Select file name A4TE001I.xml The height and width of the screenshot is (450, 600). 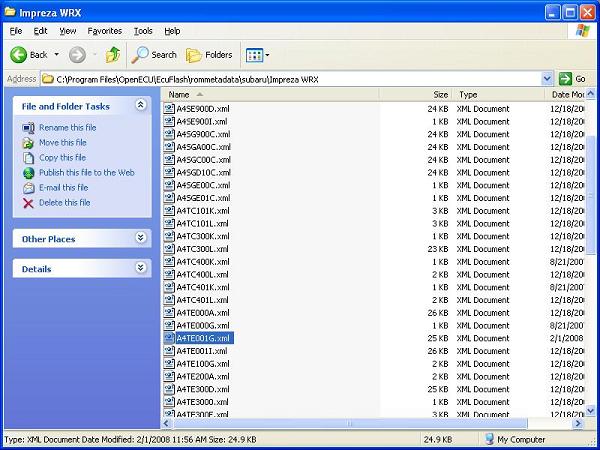pyautogui.click(x=202, y=351)
